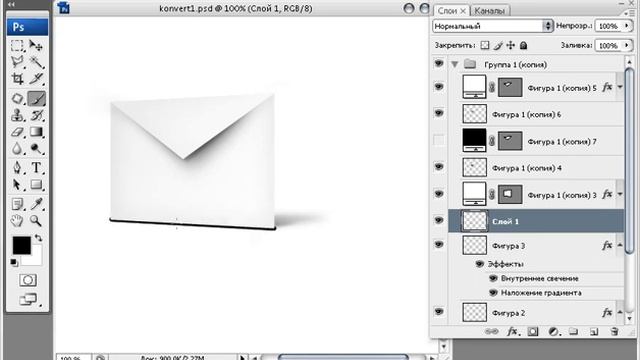Hide the Группа 1 (копия) group

click(x=439, y=64)
